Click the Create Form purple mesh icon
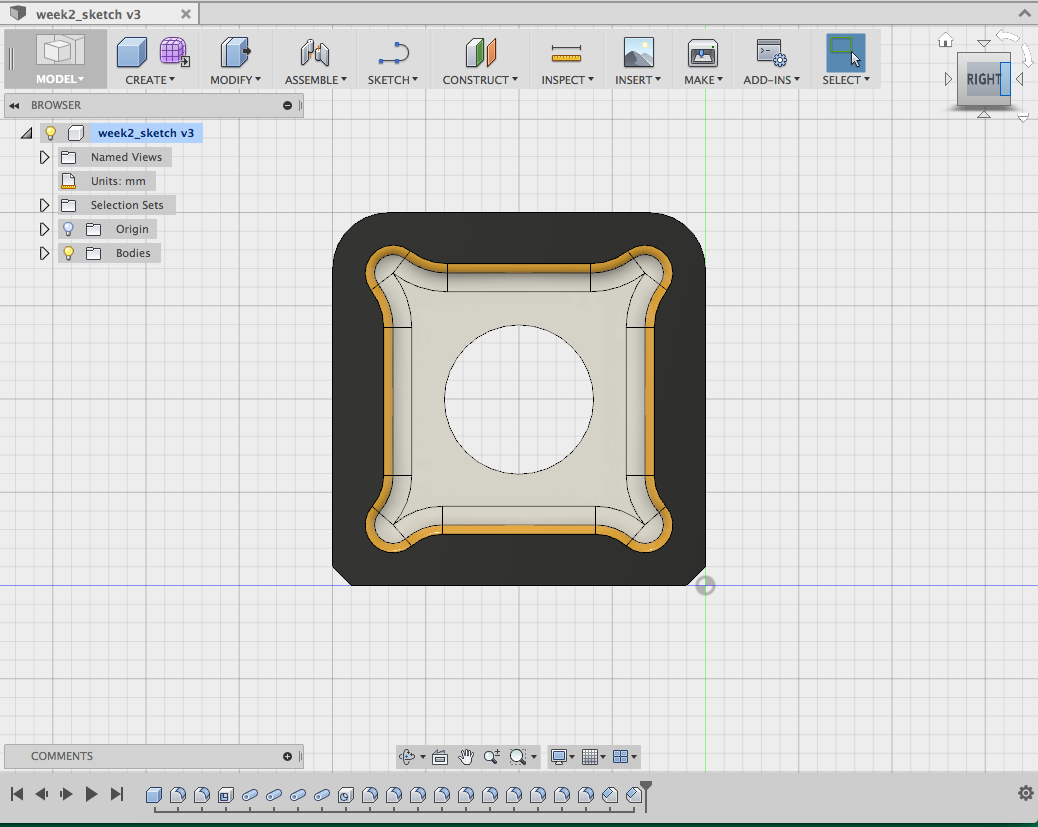The width and height of the screenshot is (1038, 827). coord(174,52)
